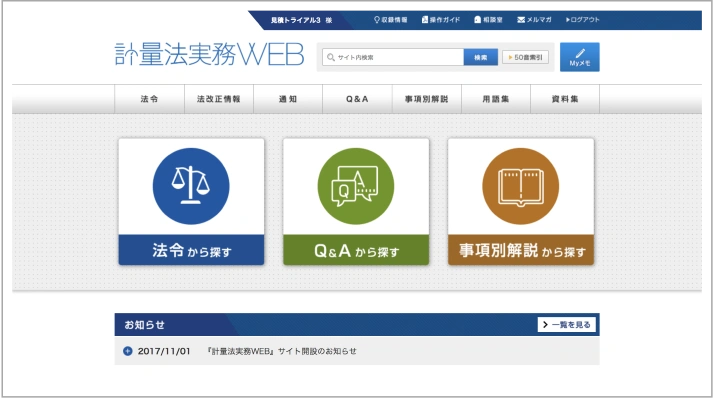Screen dimensions: 713x398
Task: Click the magnifier icon in the search box
Action: click(x=331, y=57)
